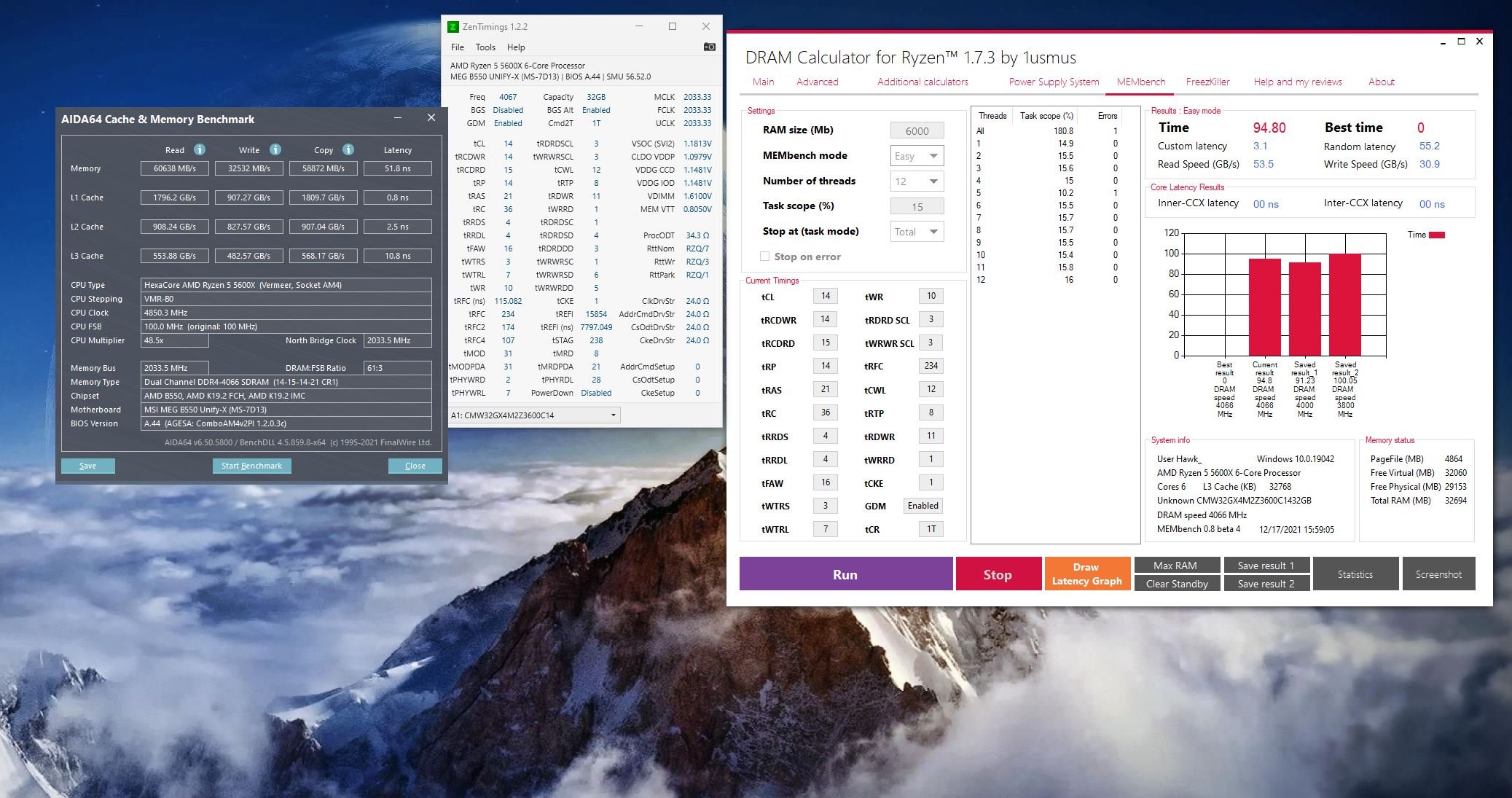The height and width of the screenshot is (798, 1512).
Task: Click the purple Run button
Action: [x=846, y=574]
